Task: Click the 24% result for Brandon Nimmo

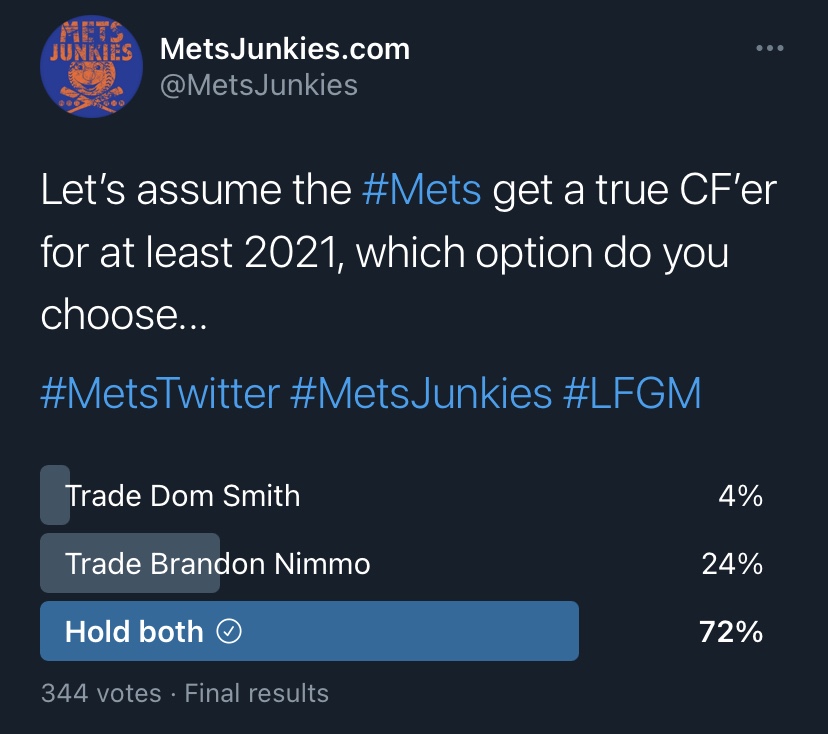Action: 732,564
